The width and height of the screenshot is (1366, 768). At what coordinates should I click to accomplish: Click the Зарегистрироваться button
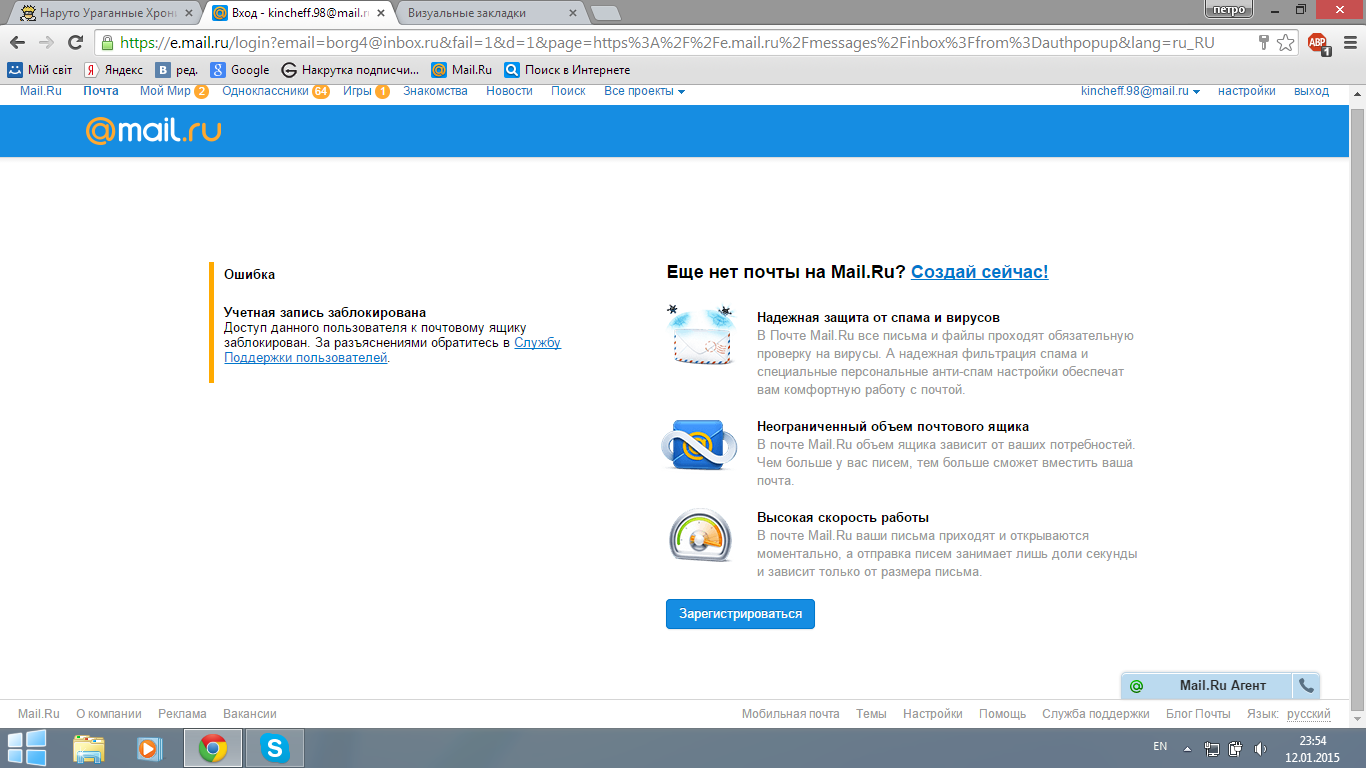click(740, 614)
